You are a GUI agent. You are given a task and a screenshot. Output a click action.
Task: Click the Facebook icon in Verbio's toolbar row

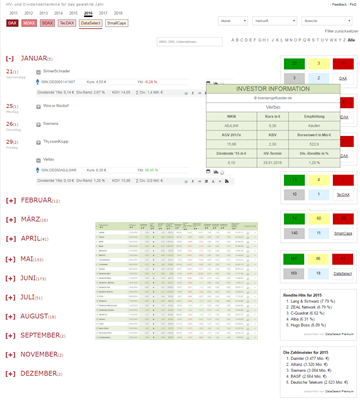(193, 181)
